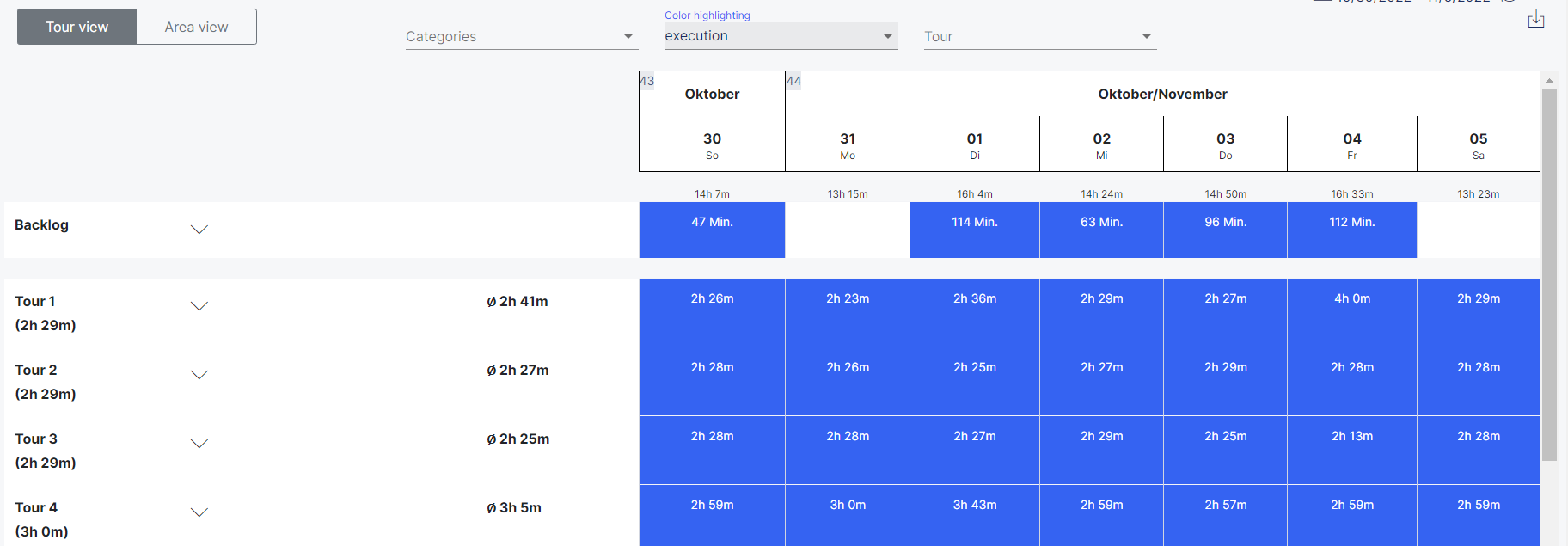Click the average Ø 3h 5m value
1568x546 pixels.
[x=514, y=507]
